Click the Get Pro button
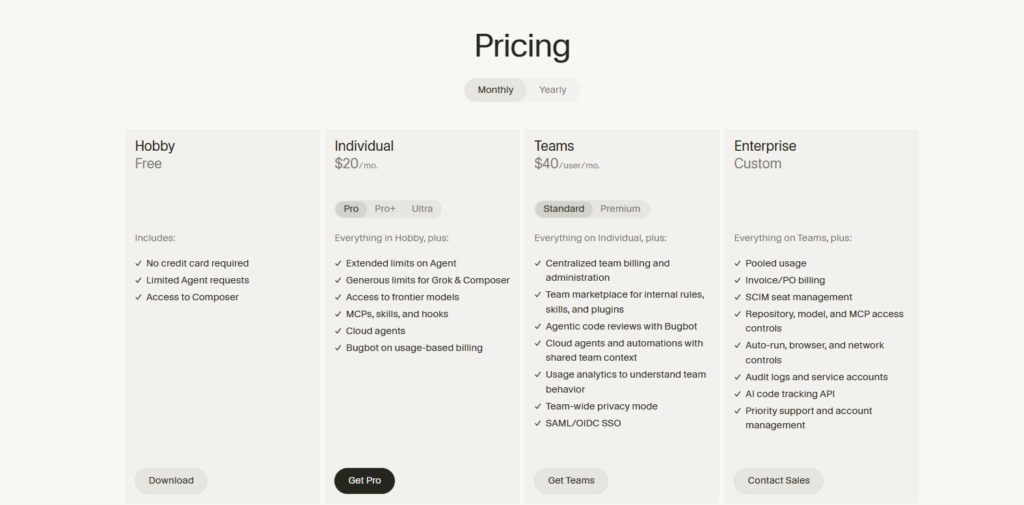 coord(364,481)
